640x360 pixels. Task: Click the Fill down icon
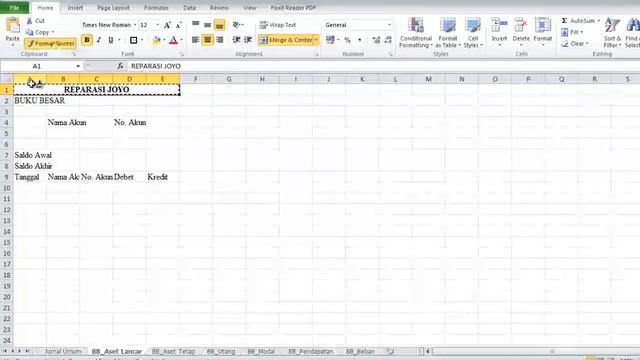564,32
